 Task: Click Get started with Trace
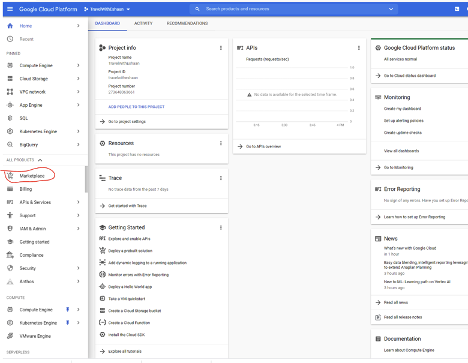(x=127, y=206)
